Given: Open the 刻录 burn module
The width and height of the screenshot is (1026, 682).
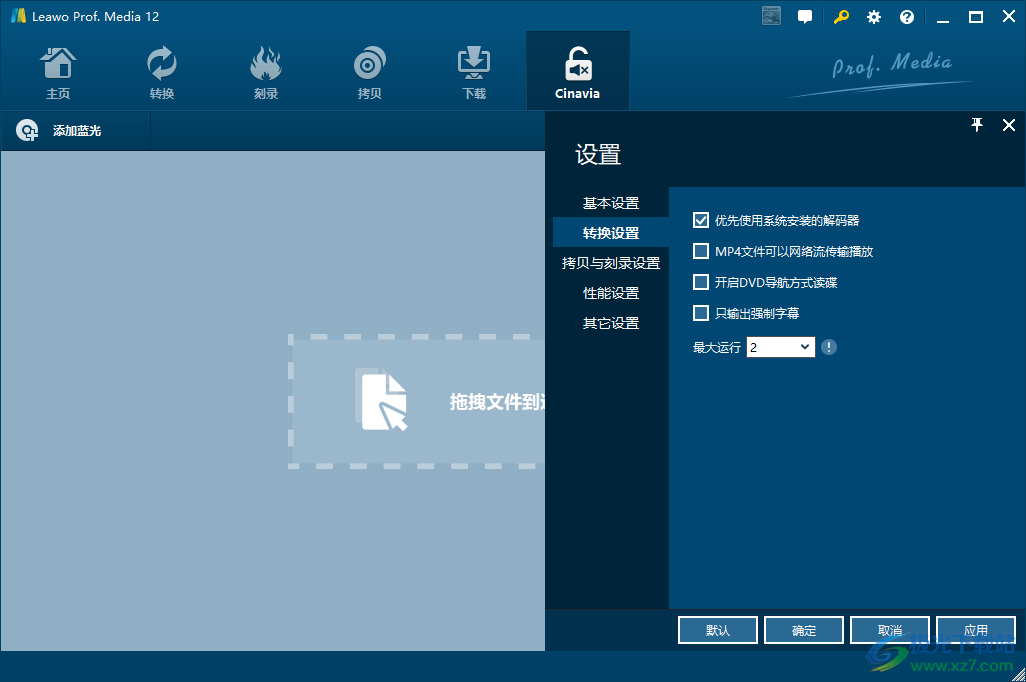Looking at the screenshot, I should tap(266, 72).
